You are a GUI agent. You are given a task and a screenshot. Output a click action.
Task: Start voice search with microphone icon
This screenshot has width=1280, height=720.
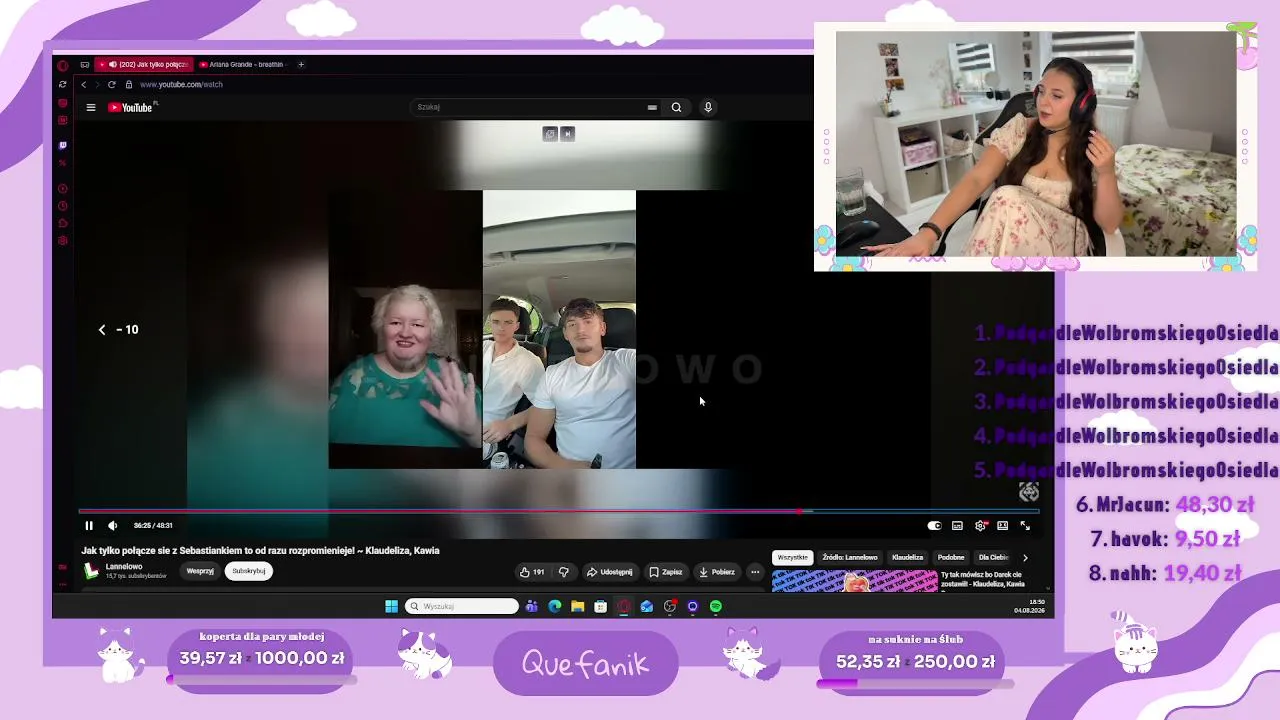tap(708, 107)
